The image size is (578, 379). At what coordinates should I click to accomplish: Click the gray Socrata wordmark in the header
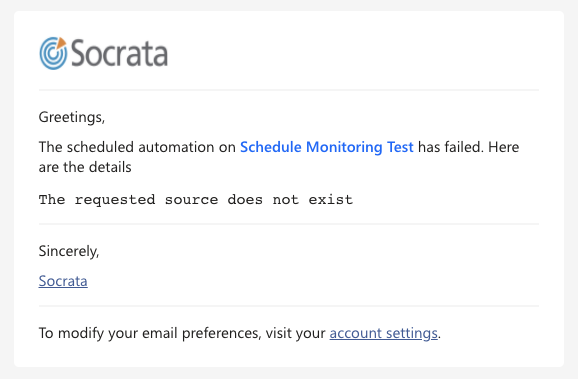tap(119, 53)
